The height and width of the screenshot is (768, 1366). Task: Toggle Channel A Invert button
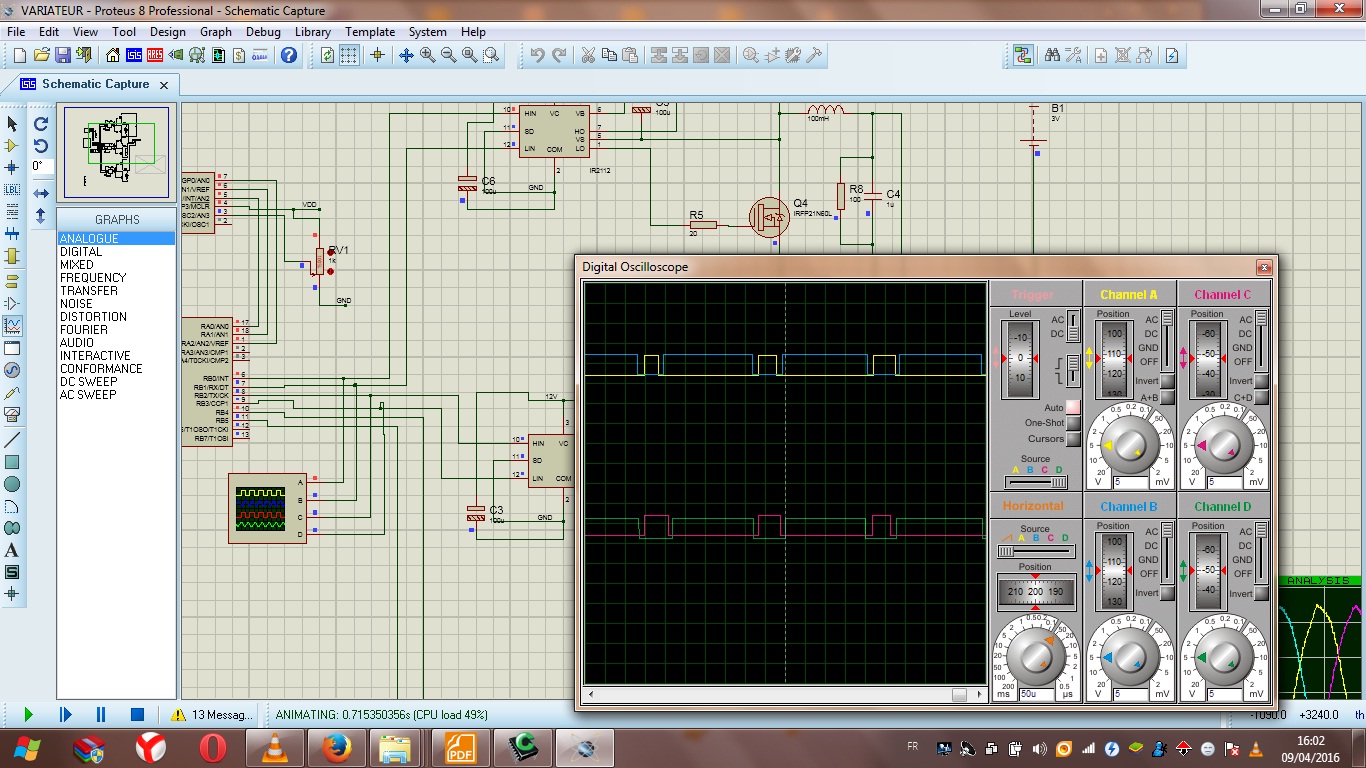pos(1167,381)
